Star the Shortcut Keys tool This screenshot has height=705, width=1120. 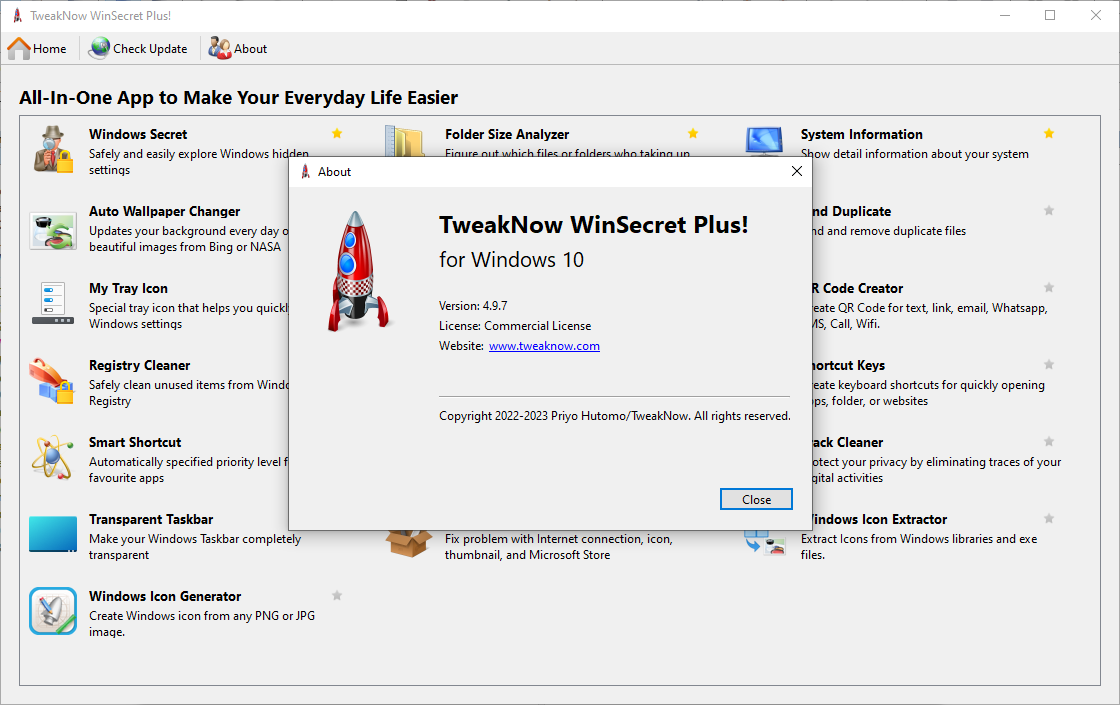click(1049, 365)
